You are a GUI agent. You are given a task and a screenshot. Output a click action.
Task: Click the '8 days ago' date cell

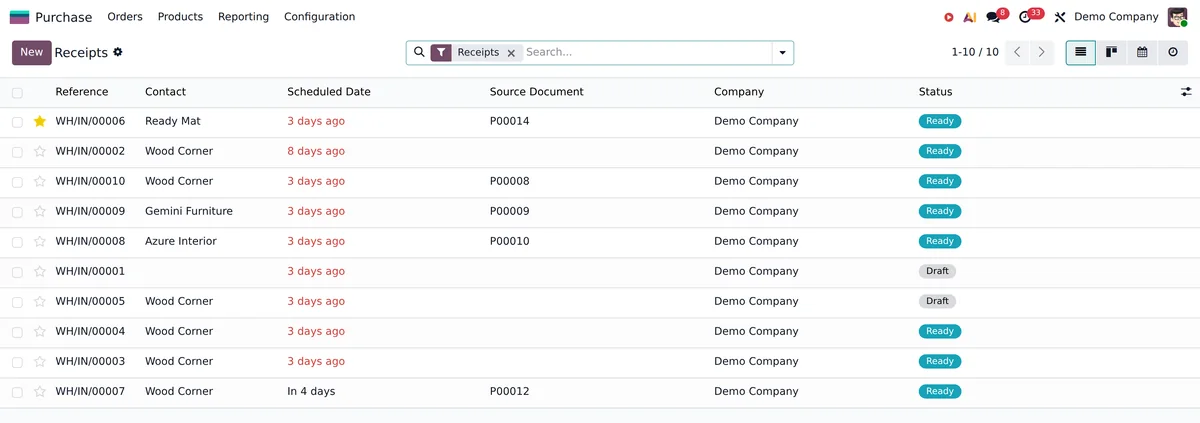(316, 151)
